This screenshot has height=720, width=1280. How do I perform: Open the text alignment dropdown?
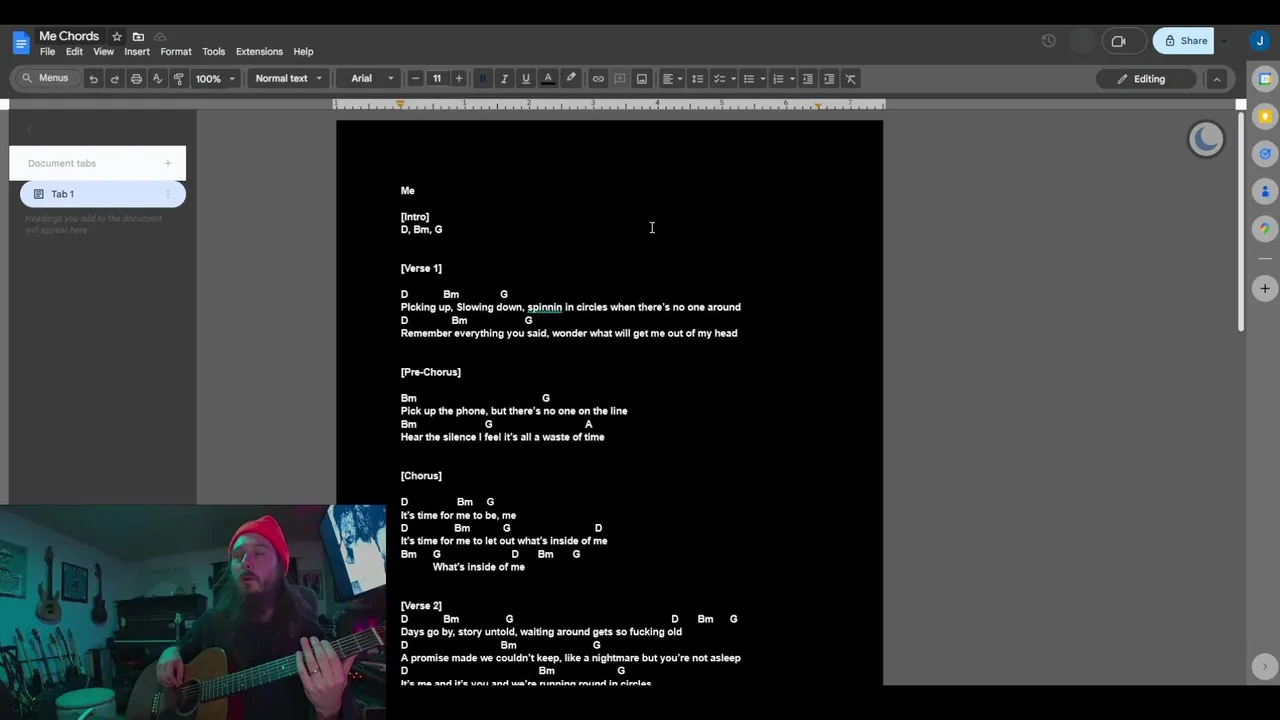pyautogui.click(x=672, y=79)
